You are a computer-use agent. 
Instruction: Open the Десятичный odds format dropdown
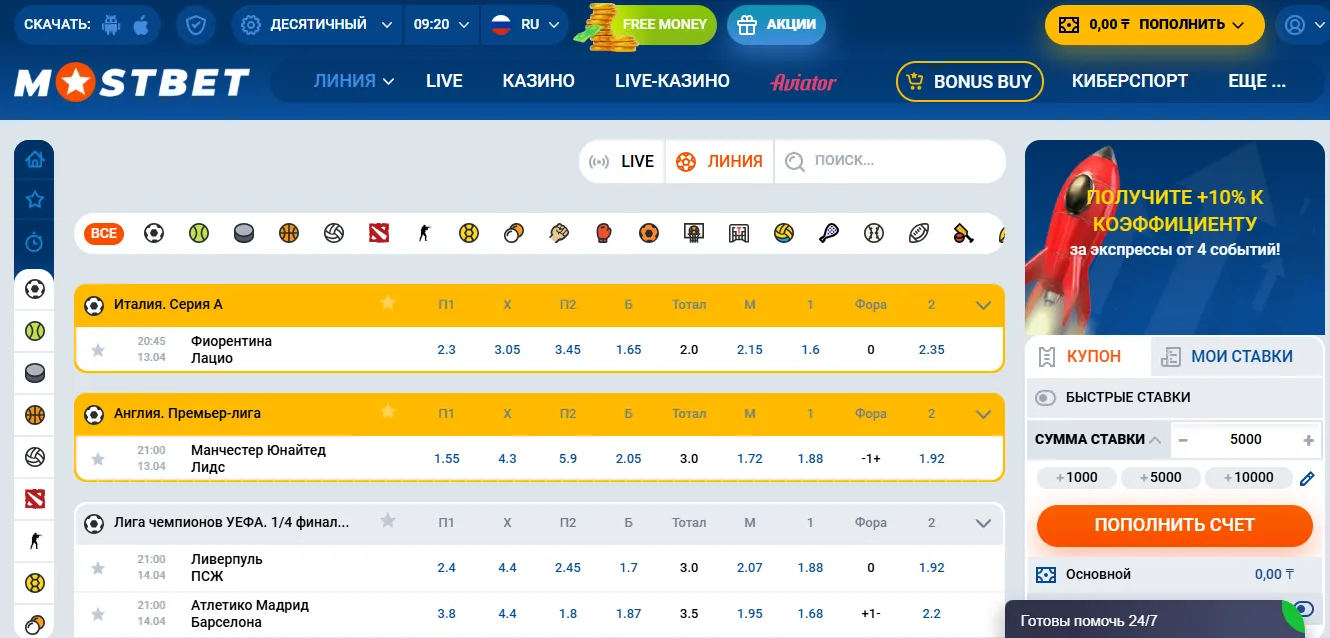tap(317, 25)
